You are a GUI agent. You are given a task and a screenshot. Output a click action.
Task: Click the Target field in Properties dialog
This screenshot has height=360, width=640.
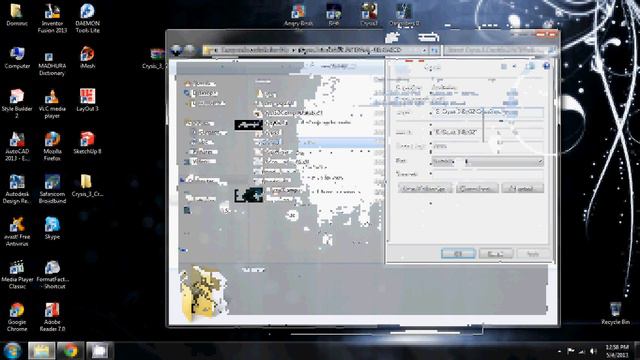pyautogui.click(x=487, y=112)
